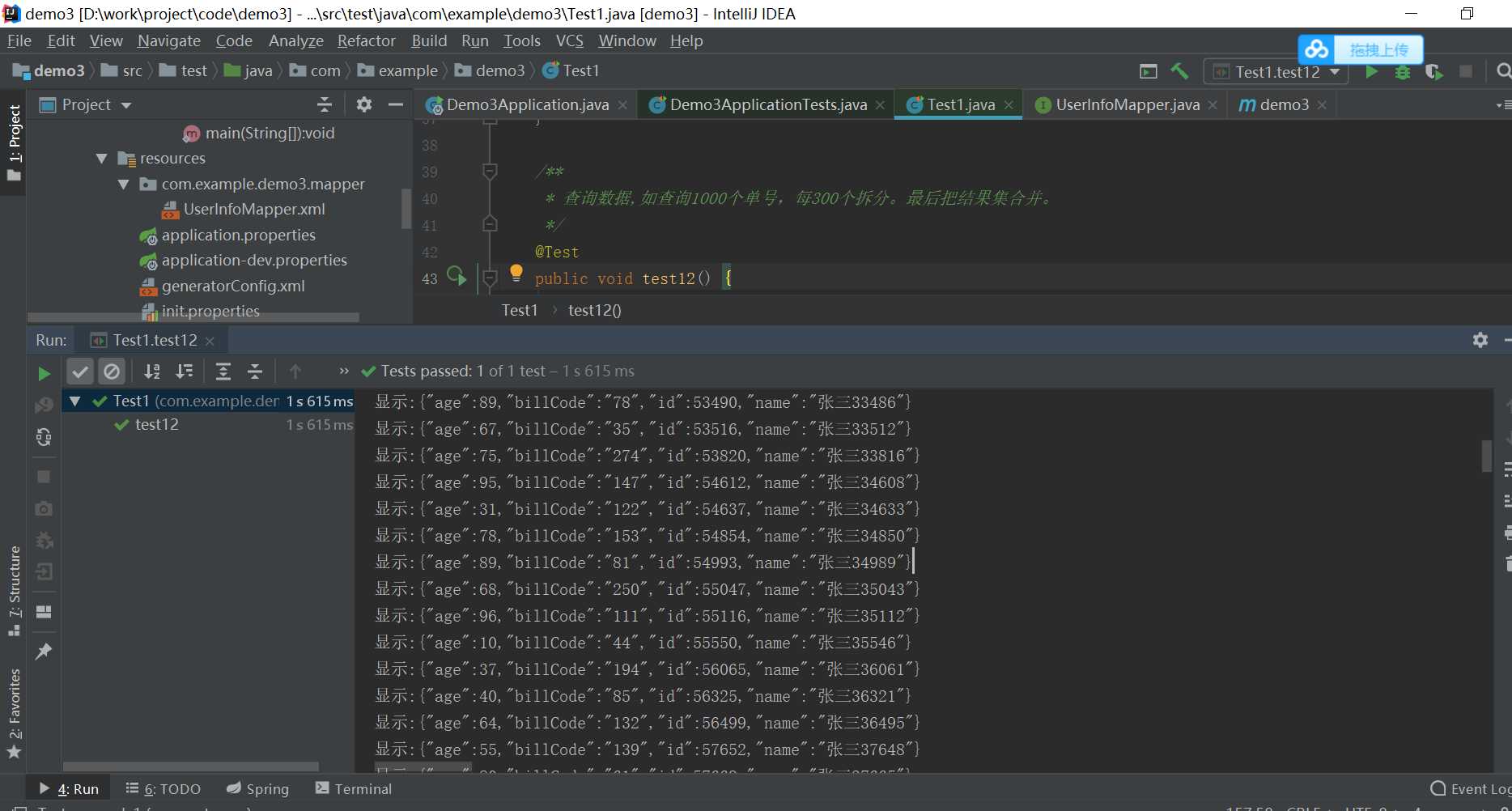
Task: Click the Project Structure window icon
Action: (1148, 71)
